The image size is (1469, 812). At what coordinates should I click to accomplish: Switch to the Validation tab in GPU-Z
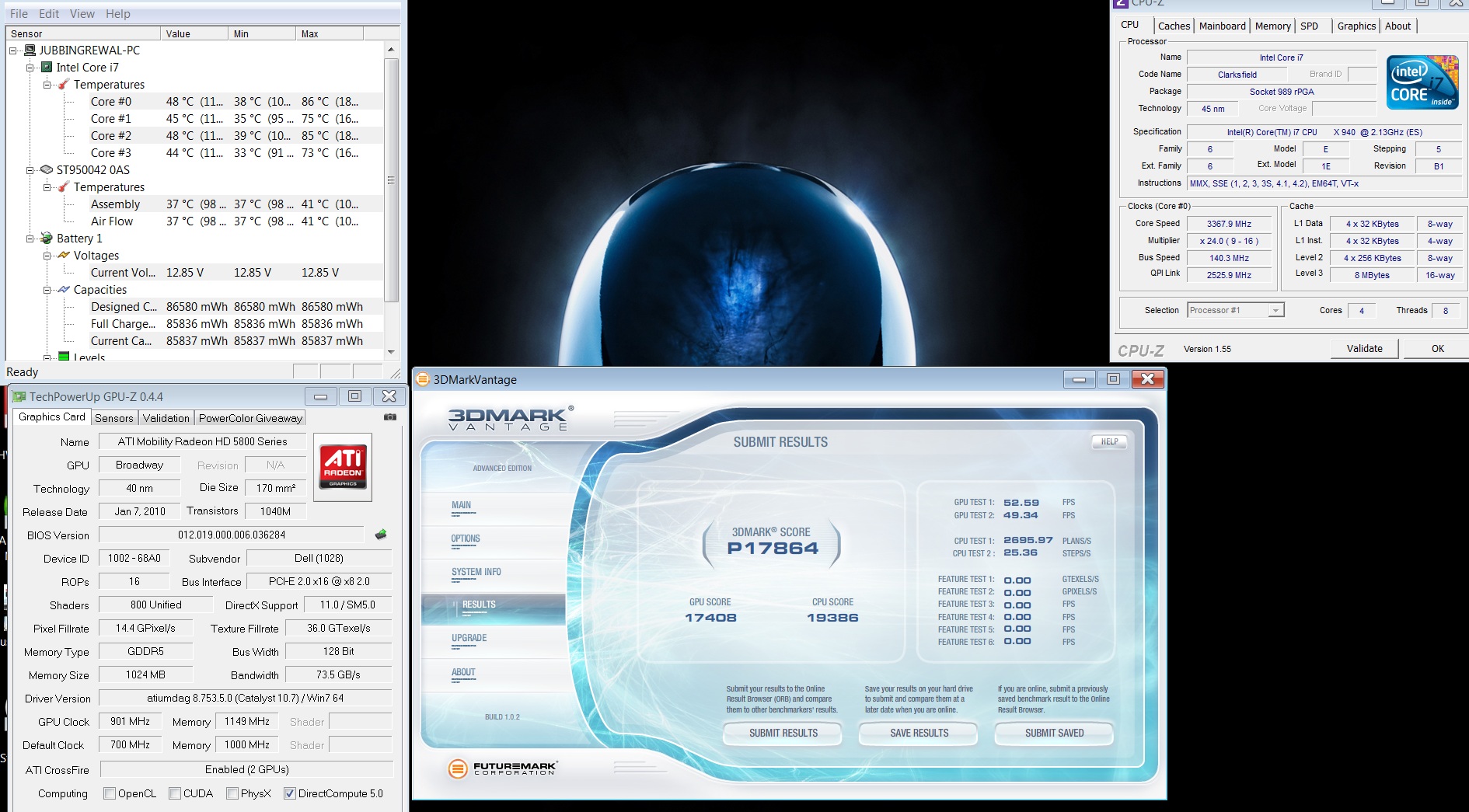tap(166, 418)
